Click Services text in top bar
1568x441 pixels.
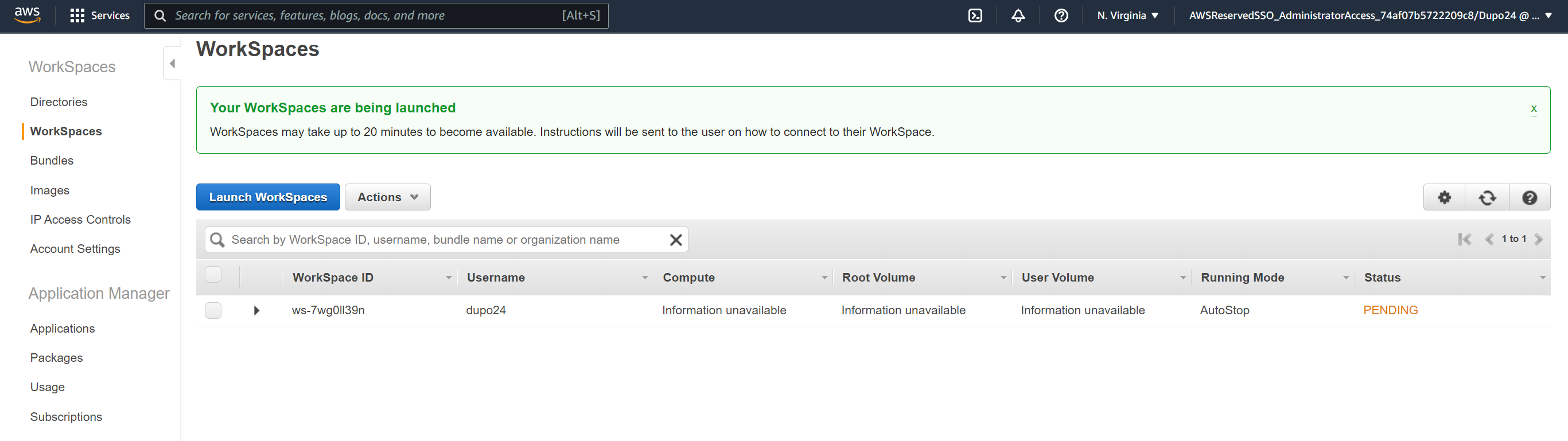coord(110,16)
